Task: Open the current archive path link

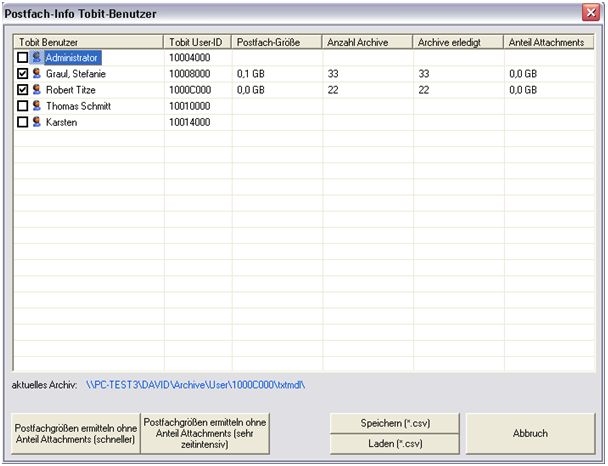Action: (x=195, y=385)
